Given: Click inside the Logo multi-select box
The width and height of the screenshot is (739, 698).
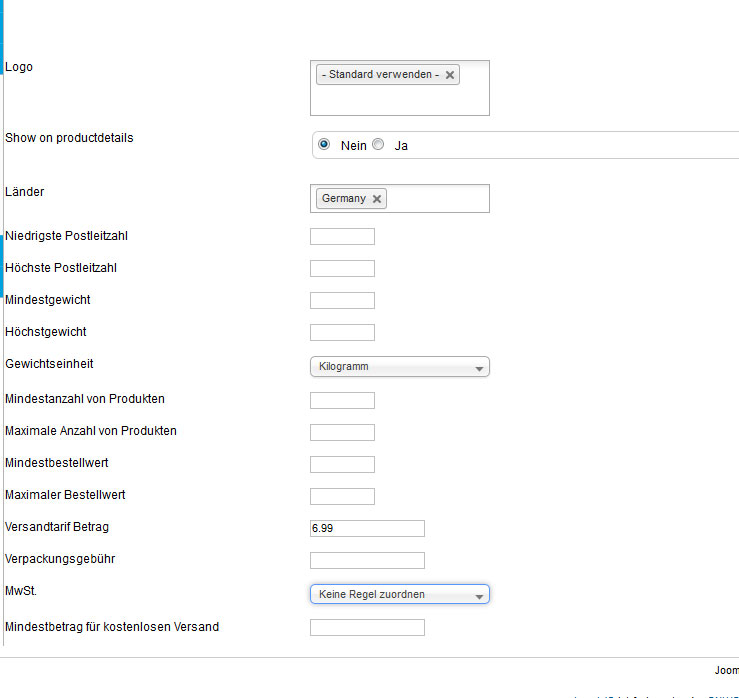Looking at the screenshot, I should 400,100.
